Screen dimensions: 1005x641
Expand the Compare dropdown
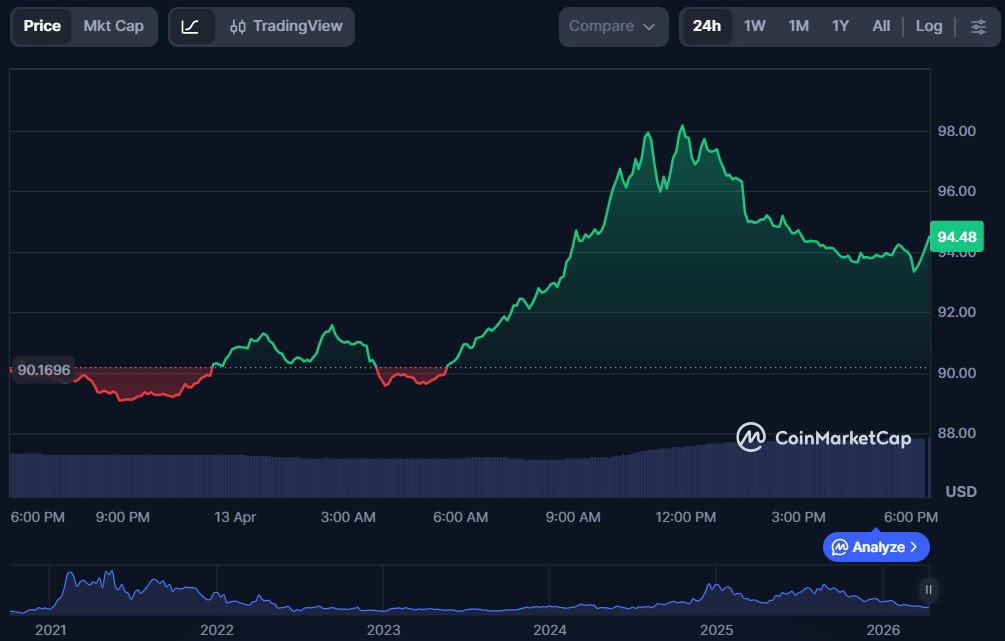(613, 26)
